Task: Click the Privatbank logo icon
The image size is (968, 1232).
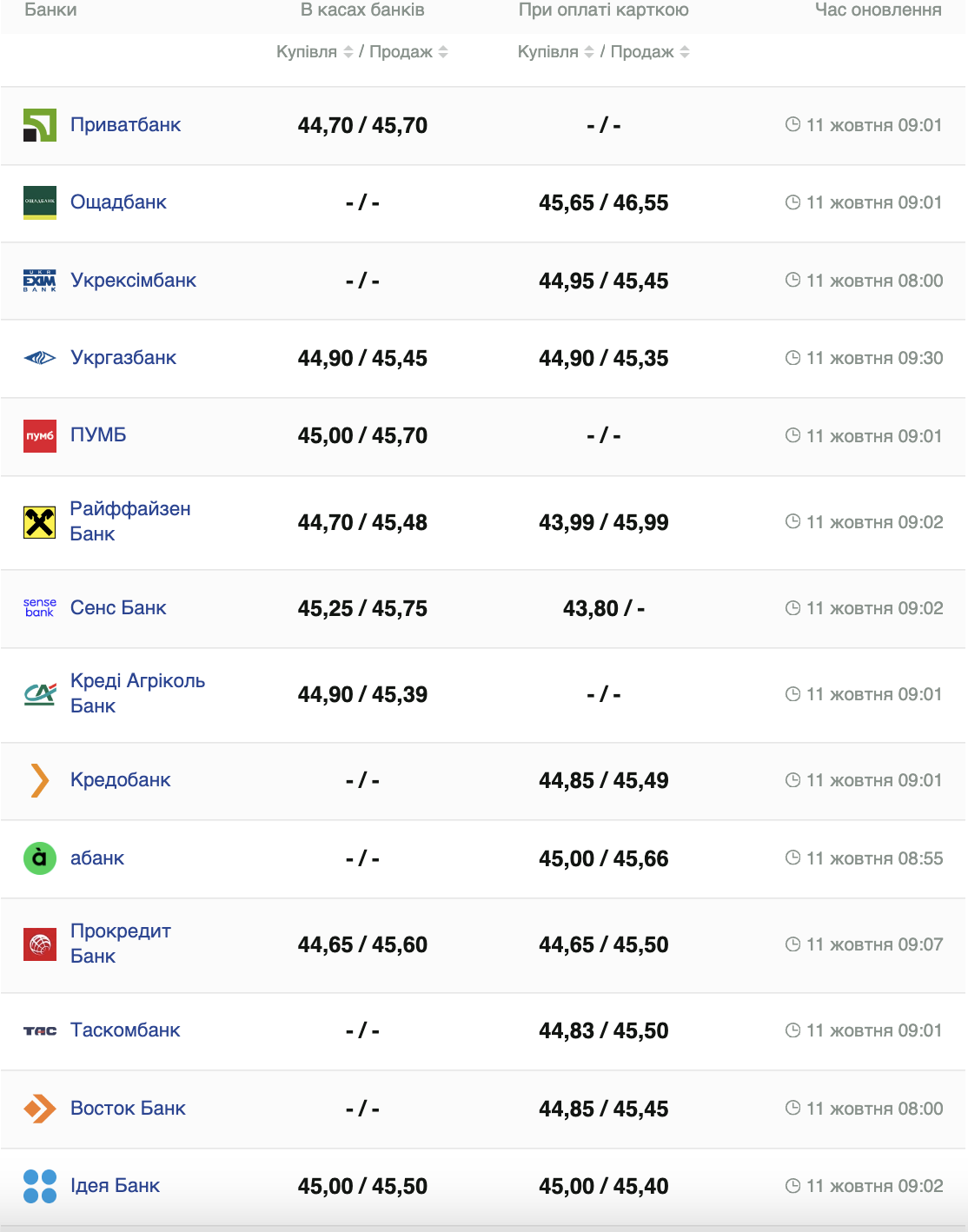Action: pos(40,125)
